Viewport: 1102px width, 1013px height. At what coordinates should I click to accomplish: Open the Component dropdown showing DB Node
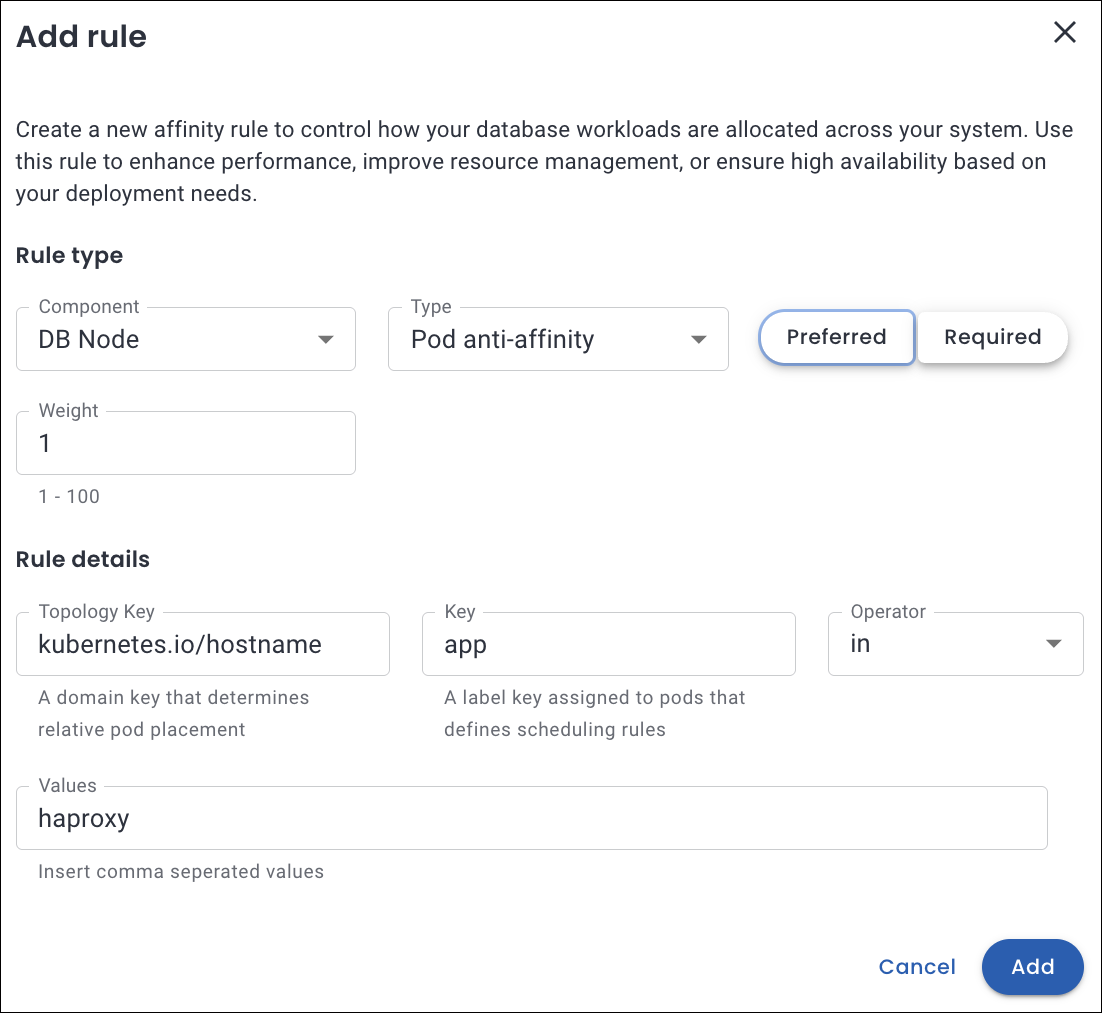[x=170, y=340]
